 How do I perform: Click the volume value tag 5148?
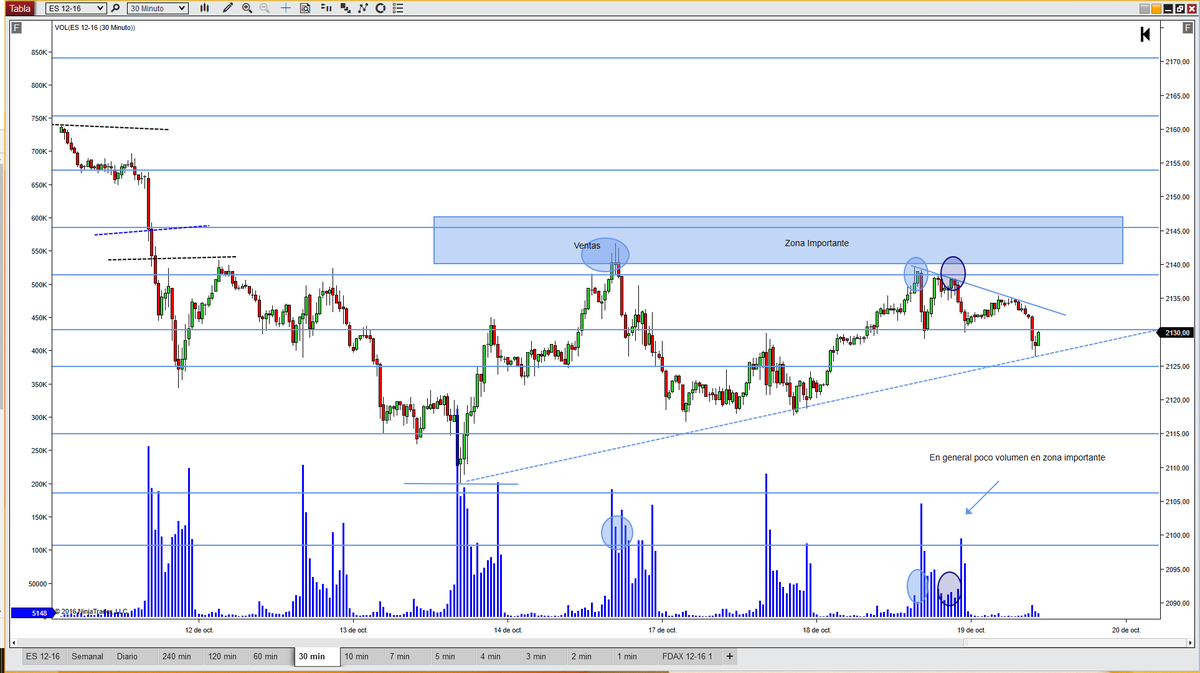pyautogui.click(x=32, y=612)
